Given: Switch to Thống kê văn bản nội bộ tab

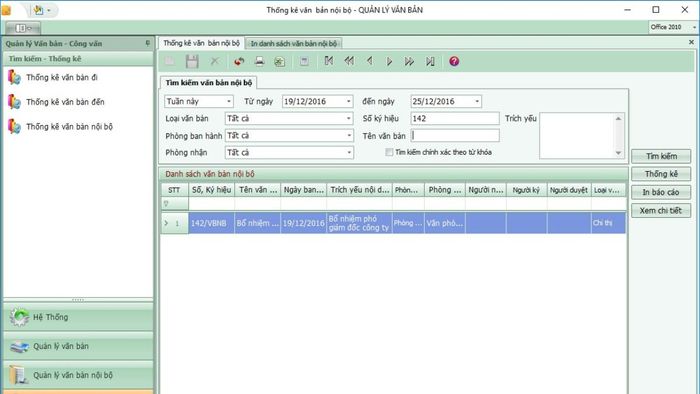Looking at the screenshot, I should [201, 43].
